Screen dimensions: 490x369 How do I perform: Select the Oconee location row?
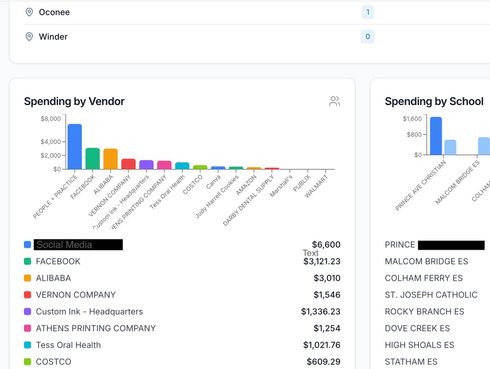click(257, 12)
